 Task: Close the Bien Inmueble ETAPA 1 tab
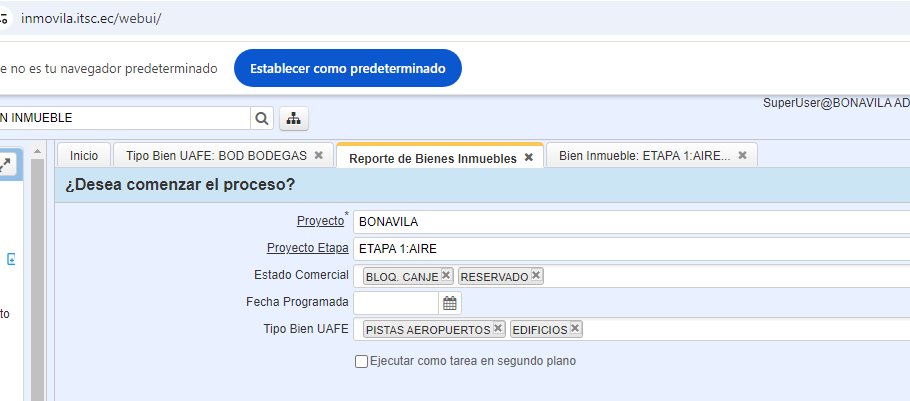coord(742,156)
